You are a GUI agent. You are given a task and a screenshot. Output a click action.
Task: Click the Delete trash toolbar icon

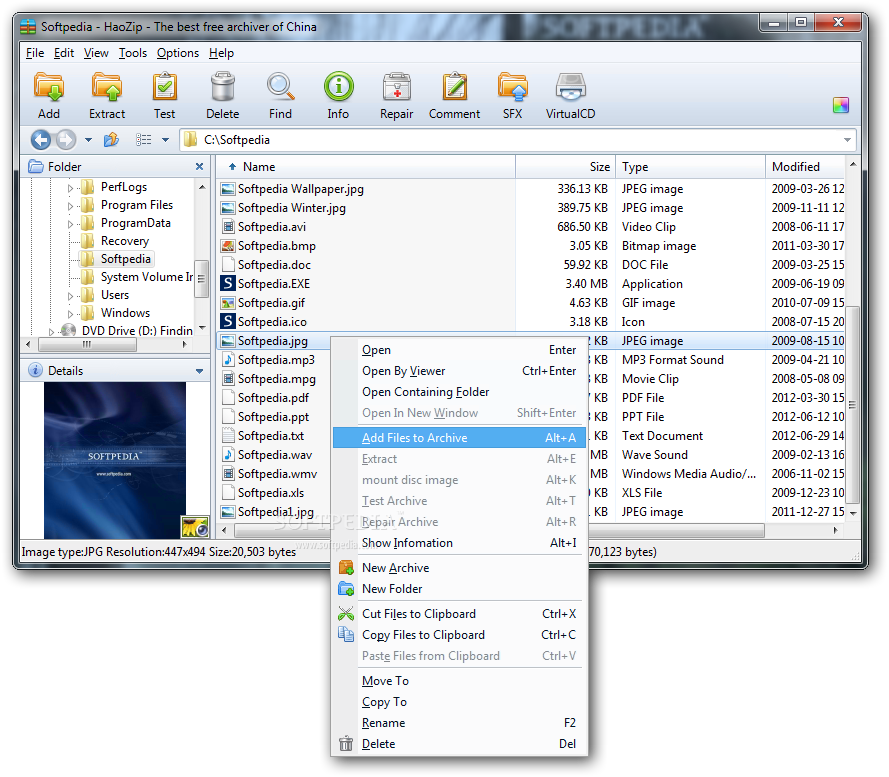point(222,87)
